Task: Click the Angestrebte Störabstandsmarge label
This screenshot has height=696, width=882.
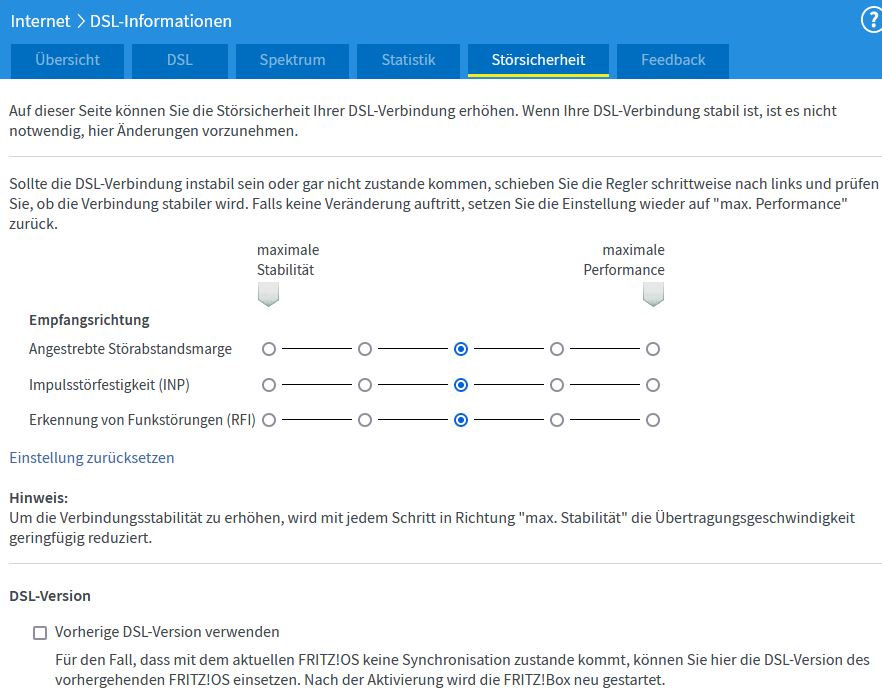Action: point(130,349)
